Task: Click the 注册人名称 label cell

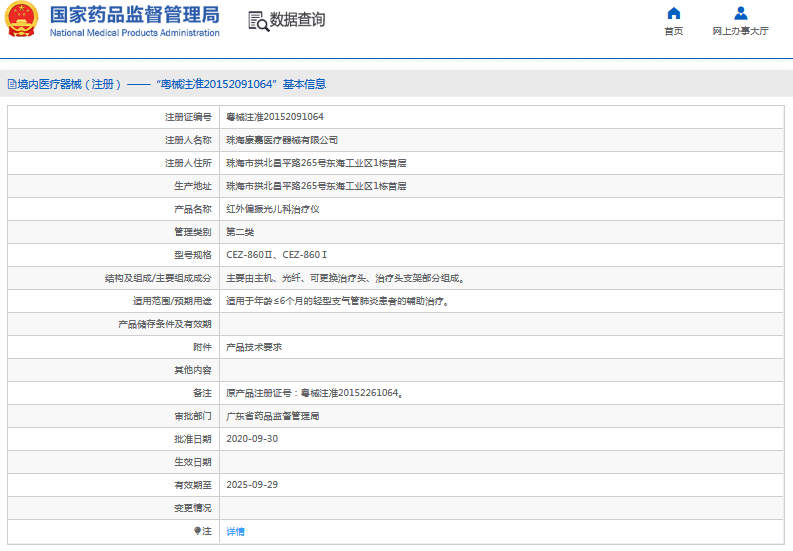Action: point(114,140)
